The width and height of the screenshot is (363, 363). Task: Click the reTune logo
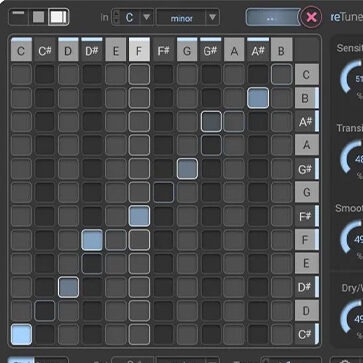pyautogui.click(x=346, y=17)
